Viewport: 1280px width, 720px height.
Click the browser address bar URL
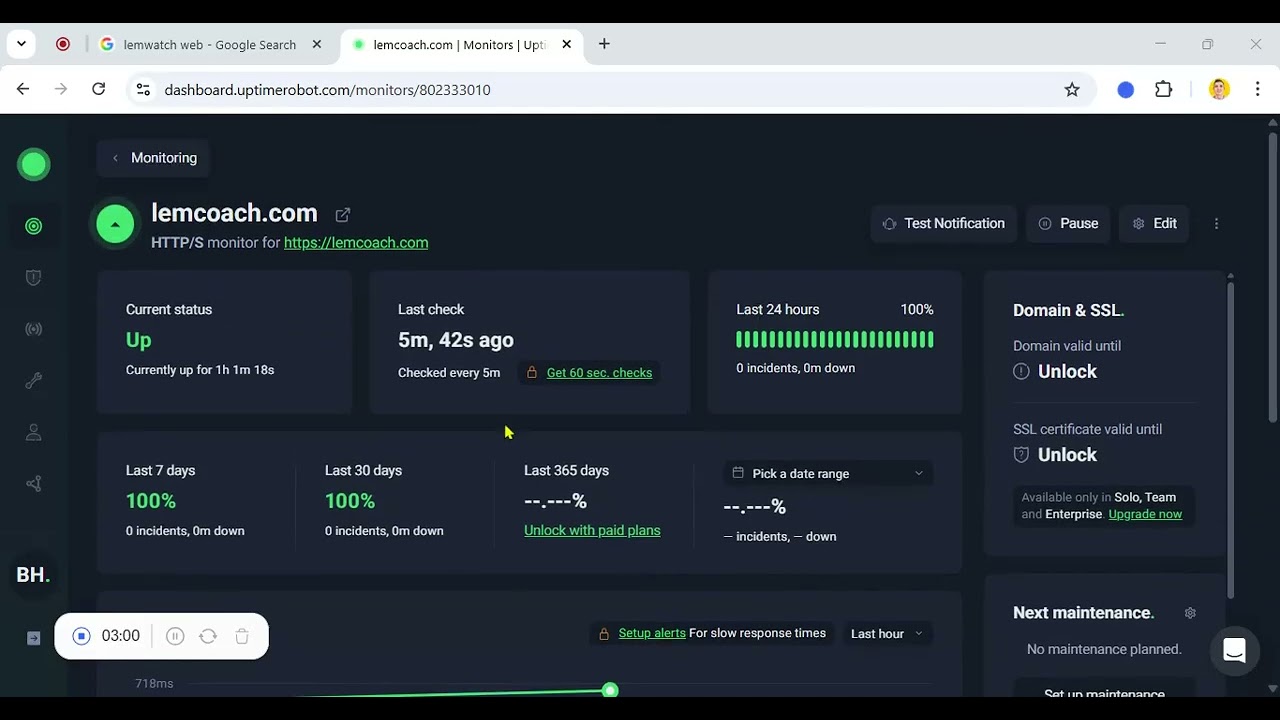327,90
